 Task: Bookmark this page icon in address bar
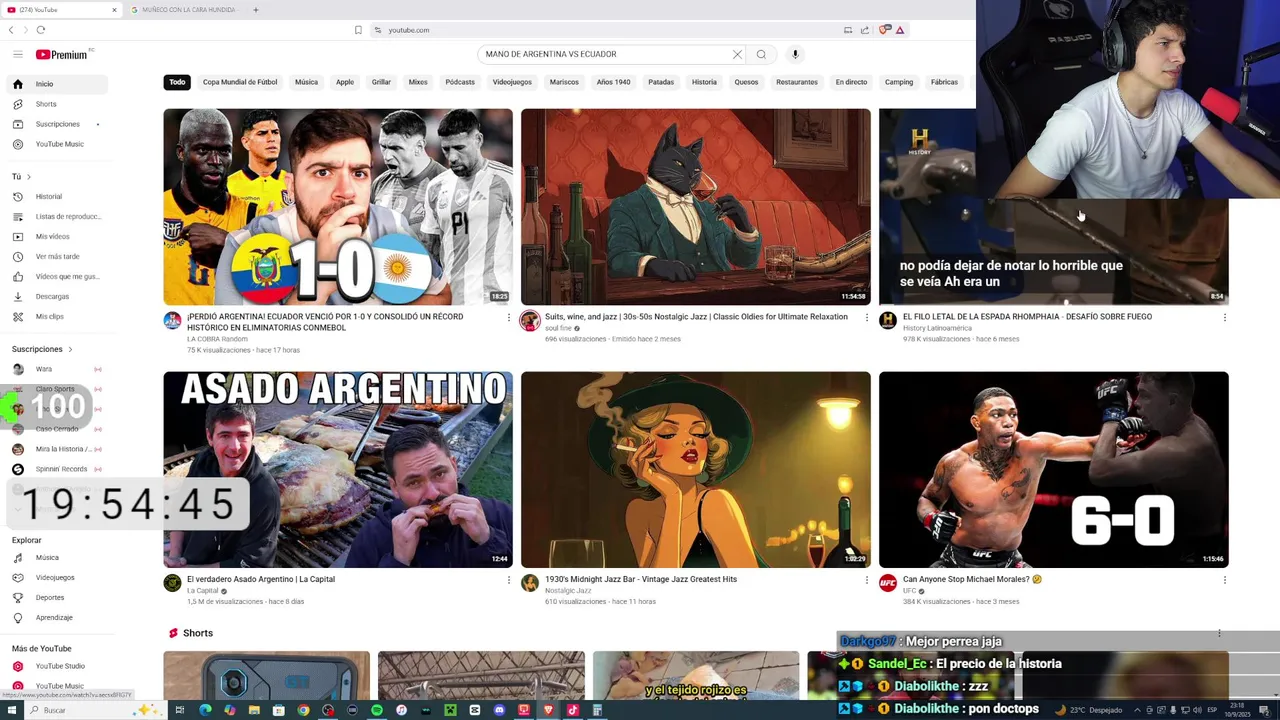tap(358, 30)
